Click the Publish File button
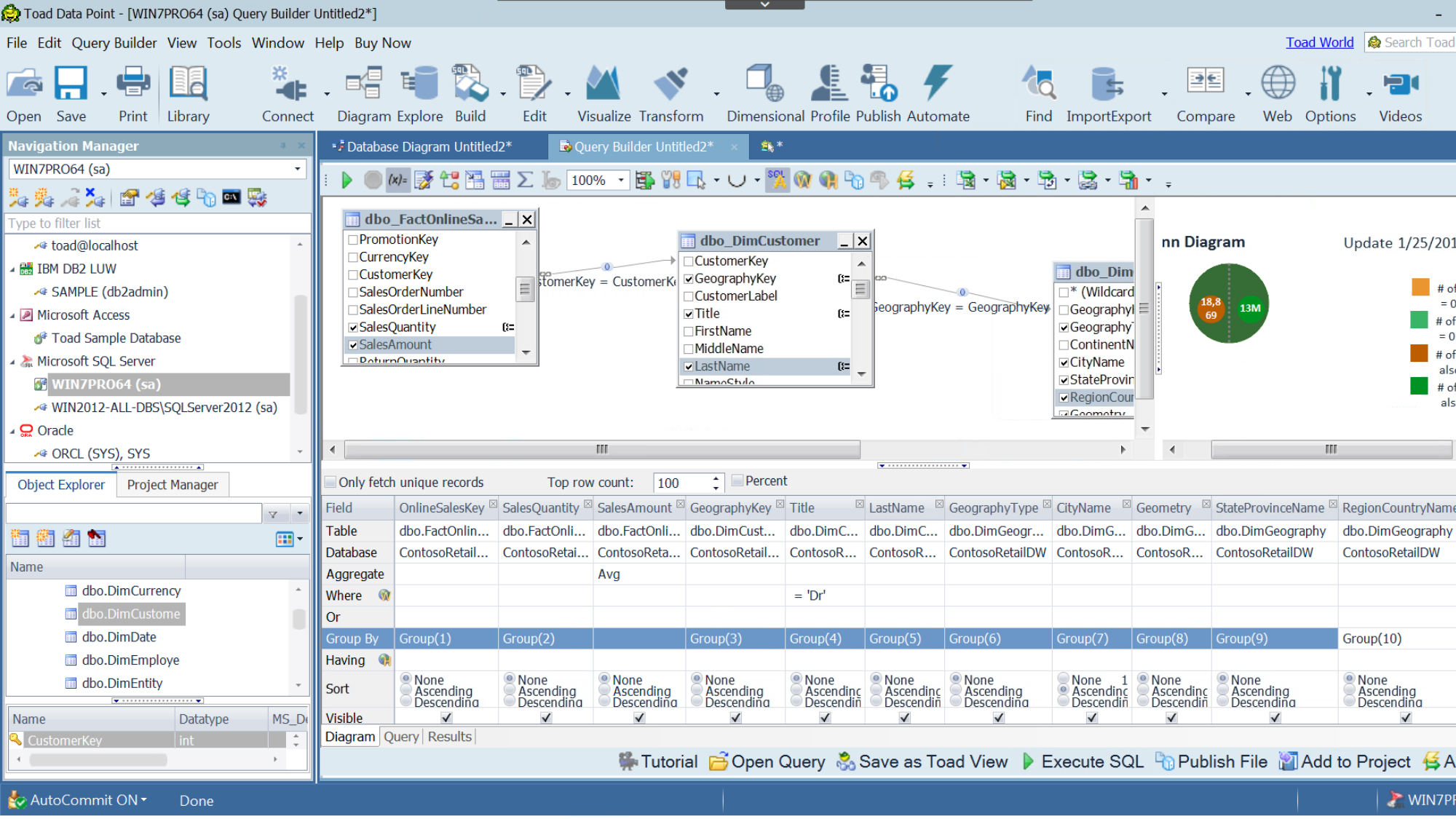 pos(1211,762)
